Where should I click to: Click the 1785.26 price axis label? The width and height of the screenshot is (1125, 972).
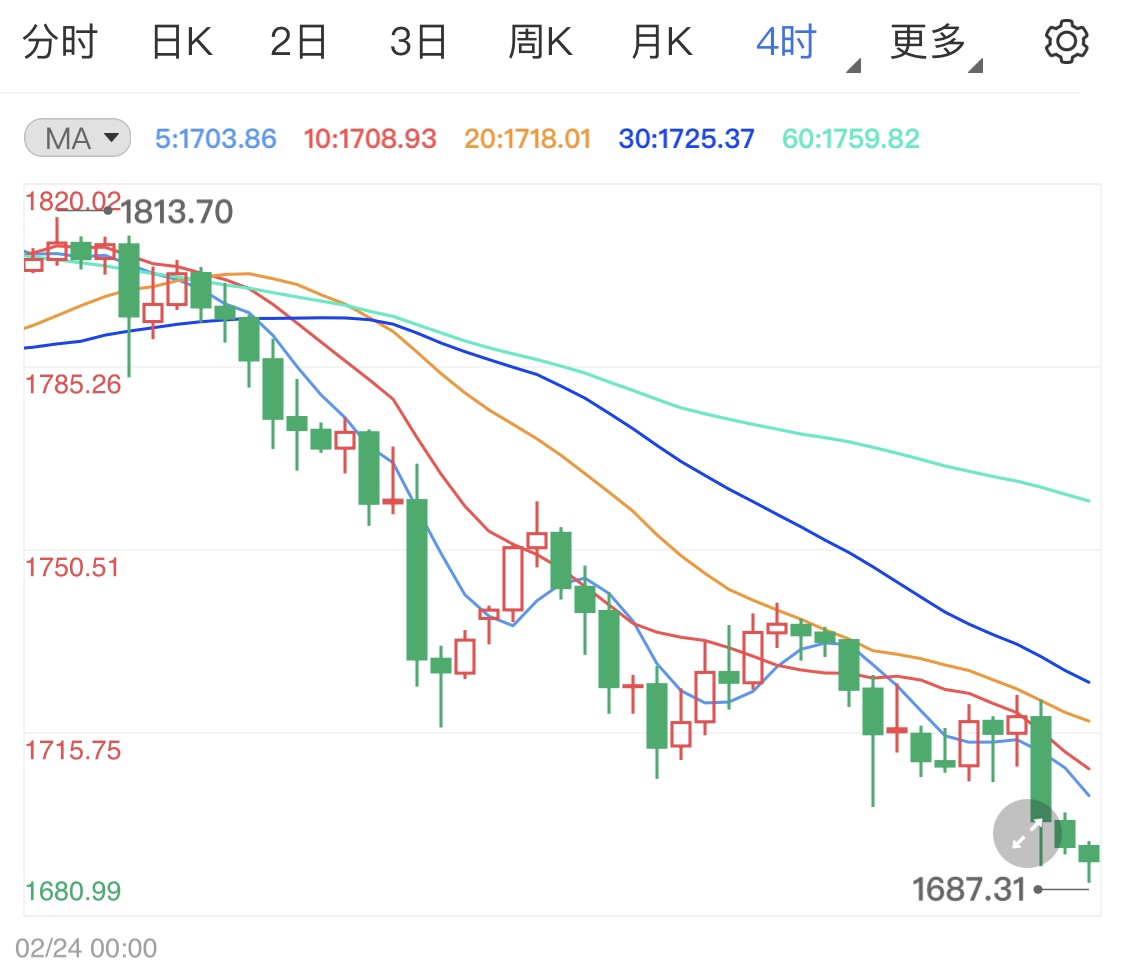(72, 384)
